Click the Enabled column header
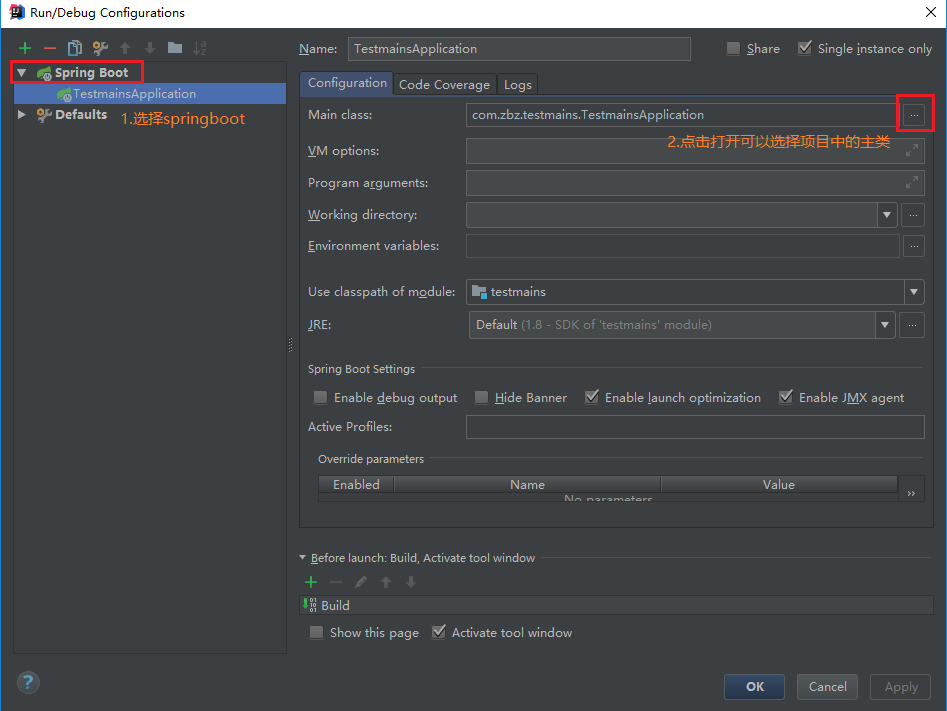This screenshot has height=711, width=947. pyautogui.click(x=356, y=484)
